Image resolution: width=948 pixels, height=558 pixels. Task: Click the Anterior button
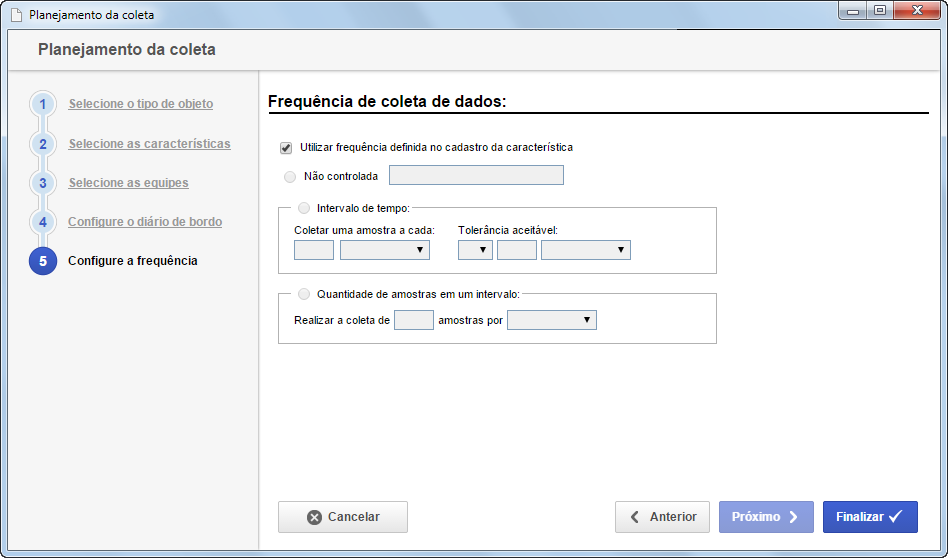coord(663,517)
